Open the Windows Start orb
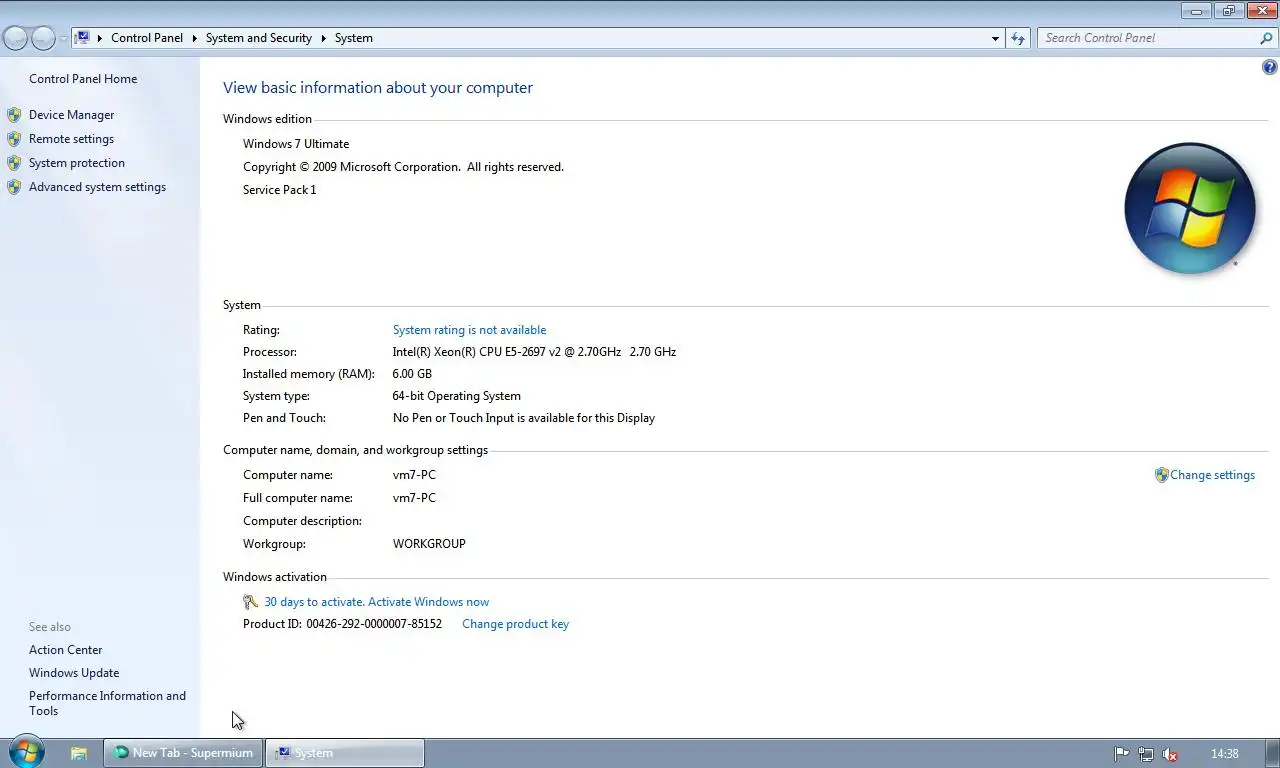 pyautogui.click(x=26, y=752)
